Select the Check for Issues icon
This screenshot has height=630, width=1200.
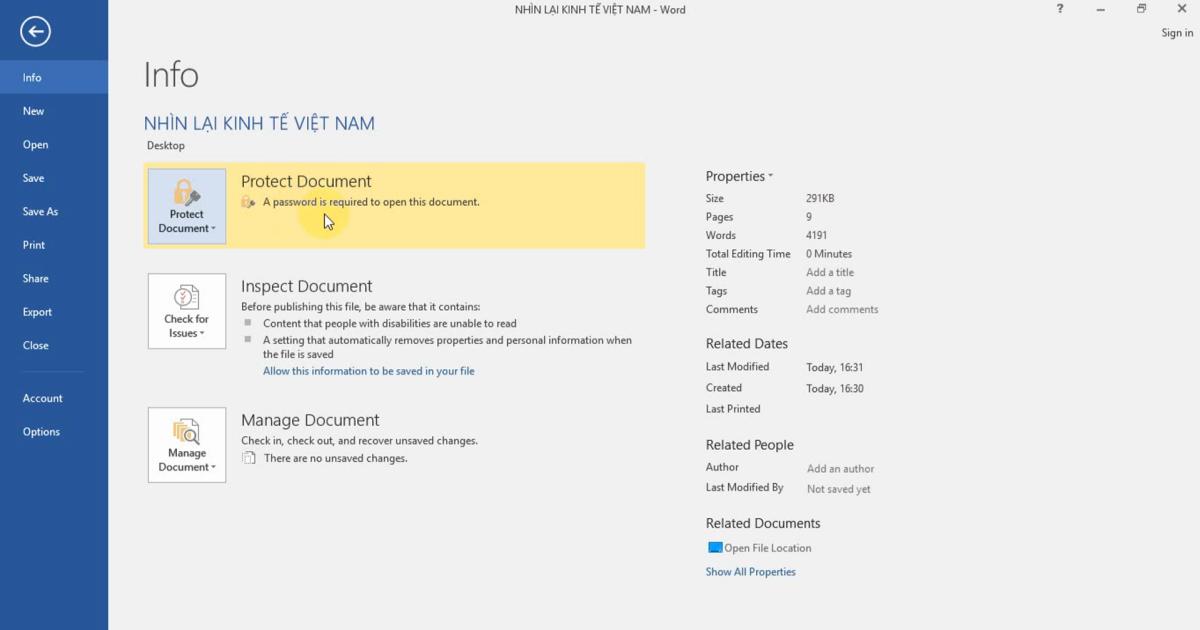coord(186,298)
